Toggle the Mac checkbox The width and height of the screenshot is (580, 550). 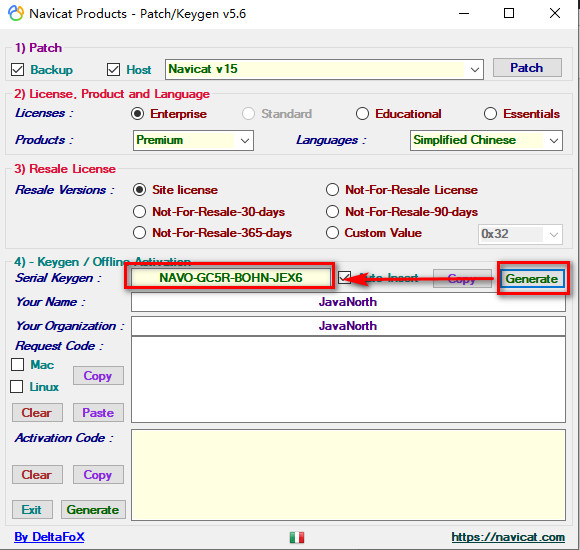point(17,365)
